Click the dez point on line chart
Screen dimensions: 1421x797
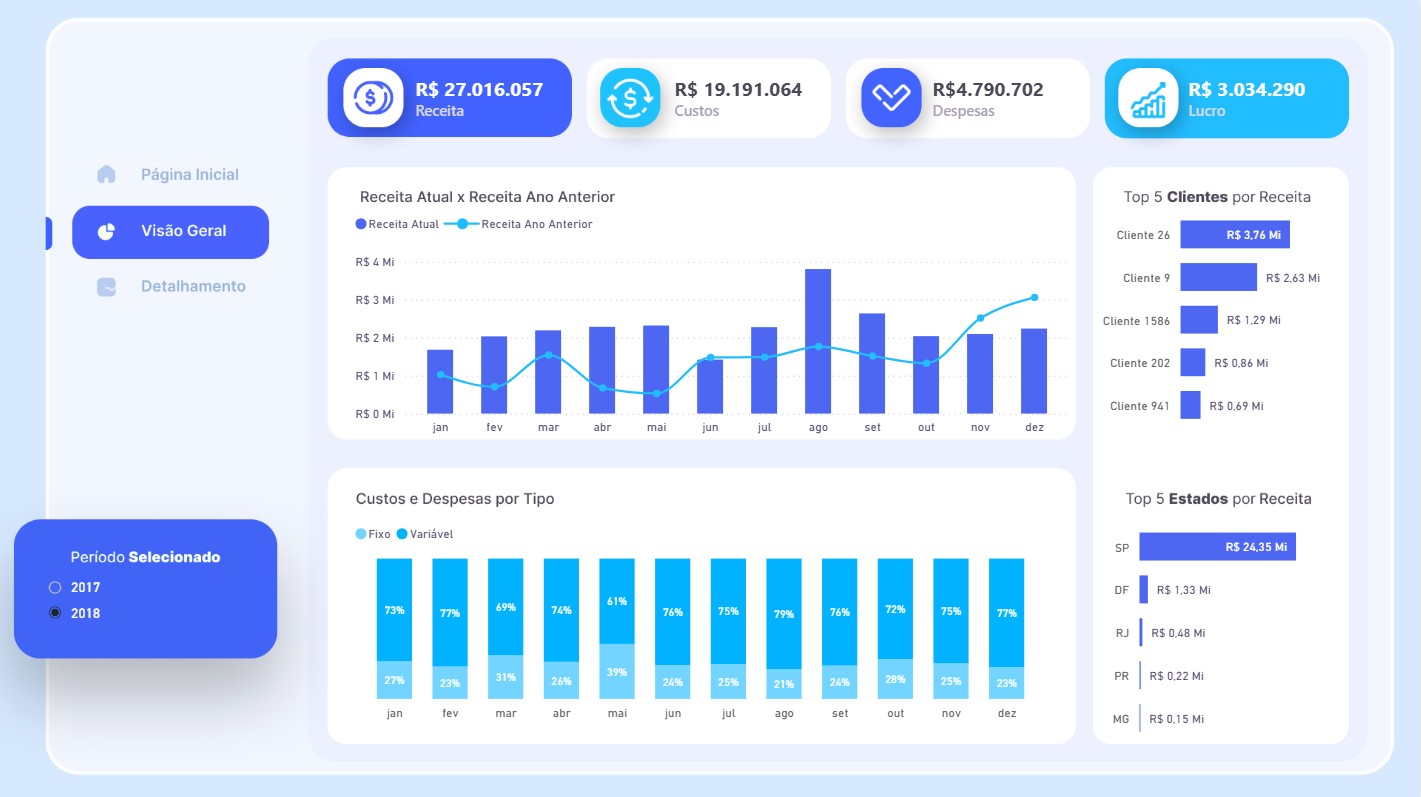point(1034,297)
